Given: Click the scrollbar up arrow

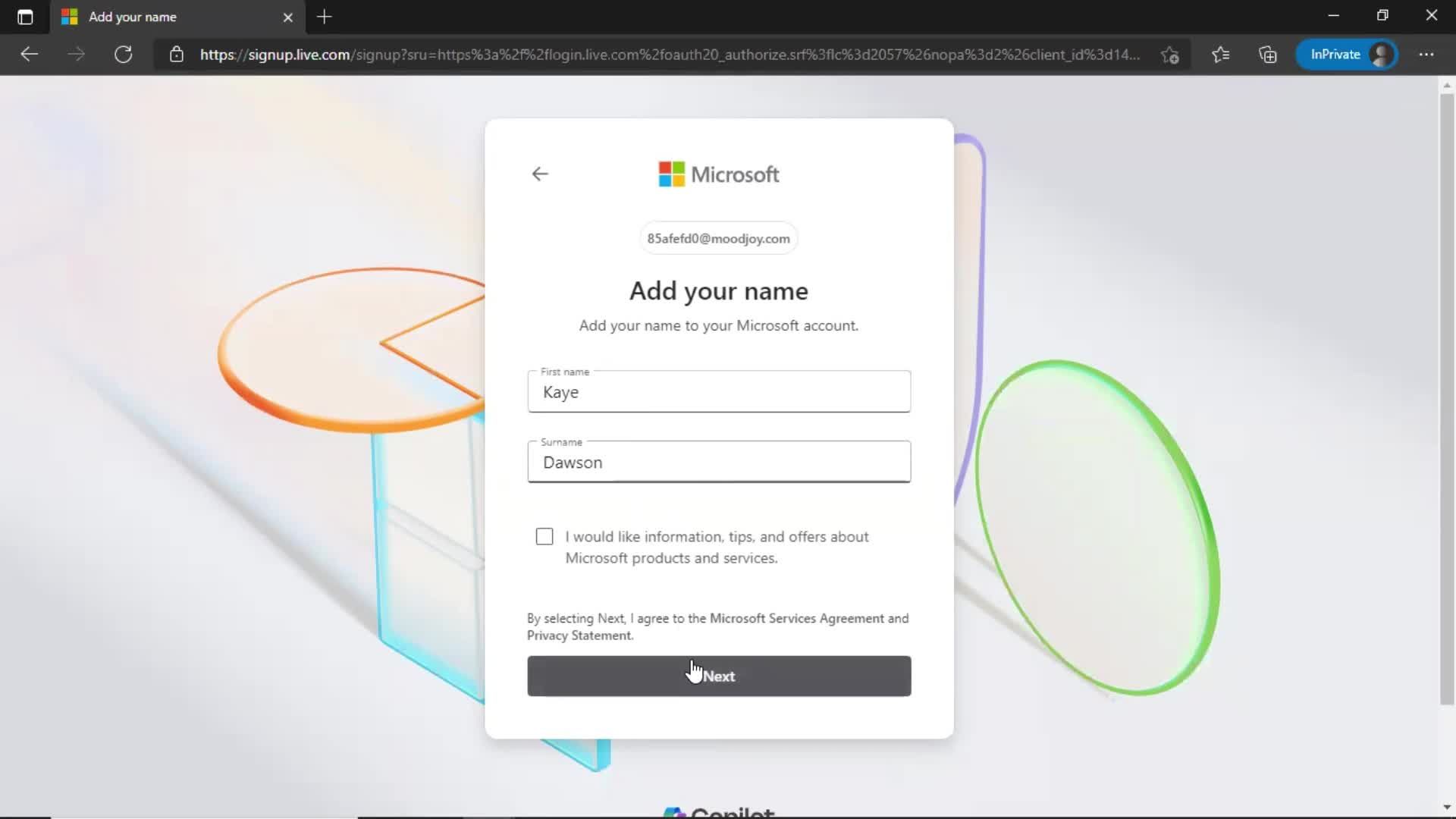Looking at the screenshot, I should 1447,85.
